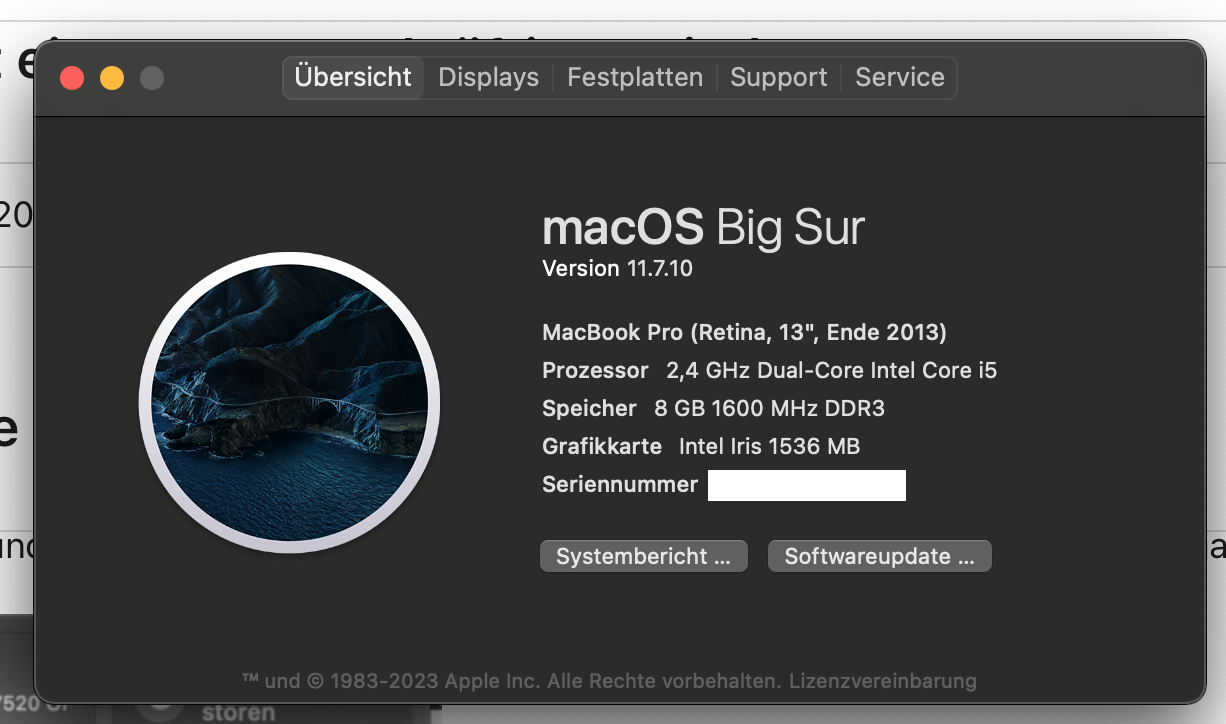Click the macOS Big Sur wallpaper icon
Image resolution: width=1226 pixels, height=724 pixels.
289,402
